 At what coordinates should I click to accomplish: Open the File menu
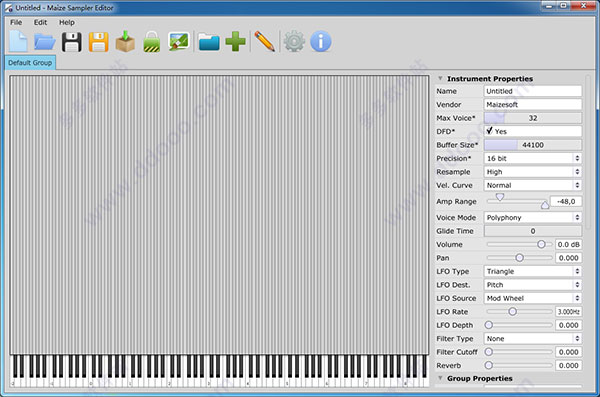coord(16,22)
